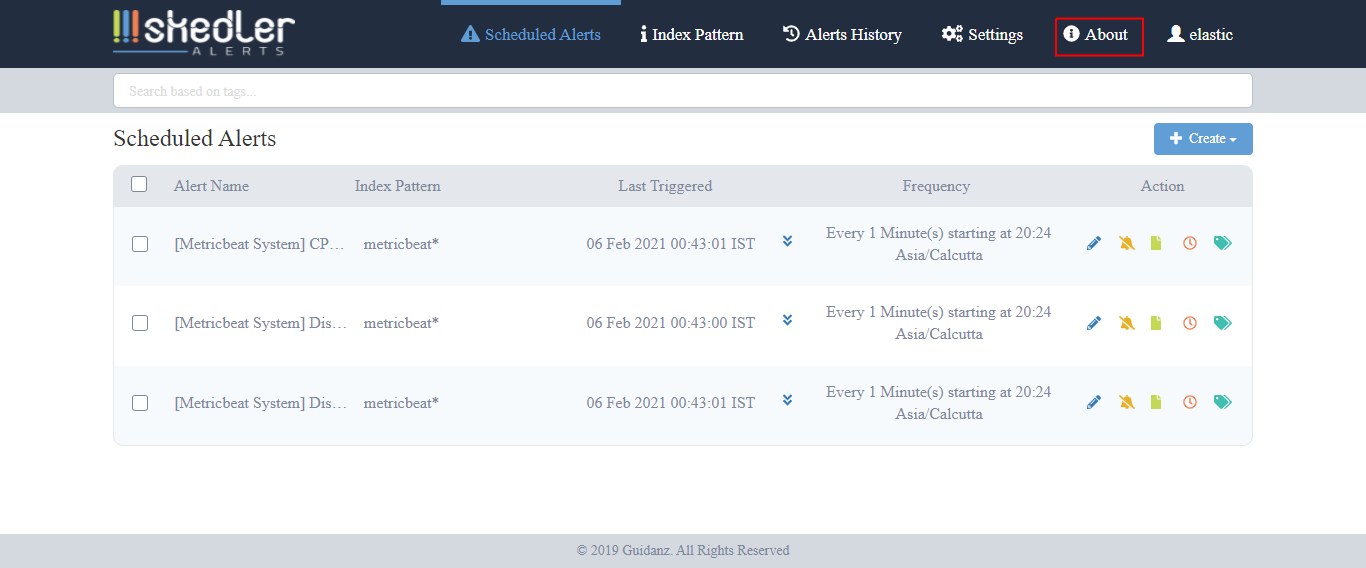Open the Settings menu item
1366x568 pixels.
(x=982, y=34)
